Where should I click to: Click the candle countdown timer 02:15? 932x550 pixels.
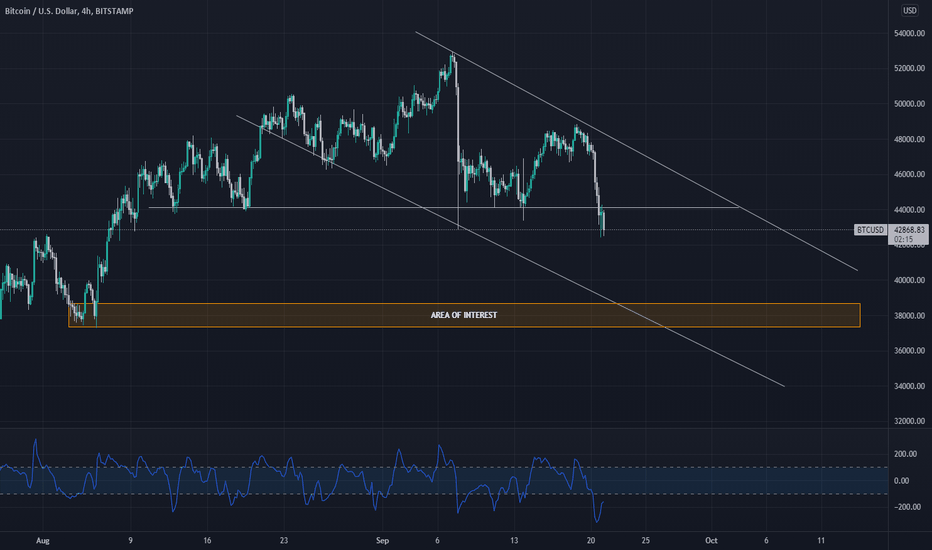pos(903,239)
